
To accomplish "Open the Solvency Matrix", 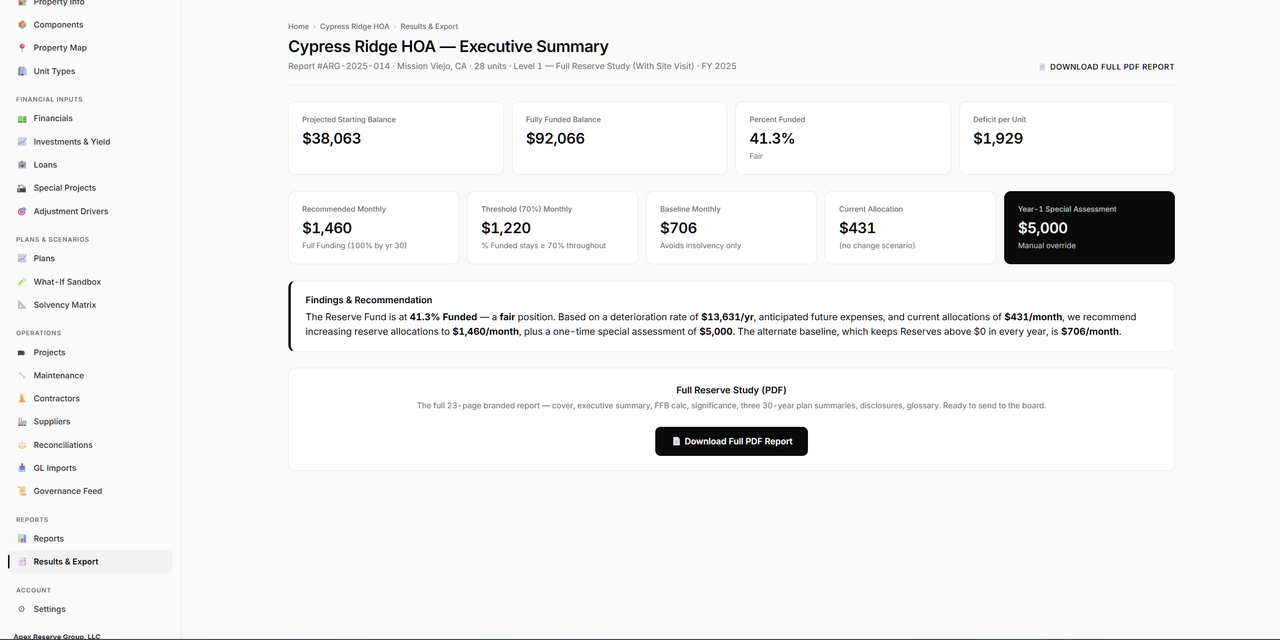I will 90,304.
